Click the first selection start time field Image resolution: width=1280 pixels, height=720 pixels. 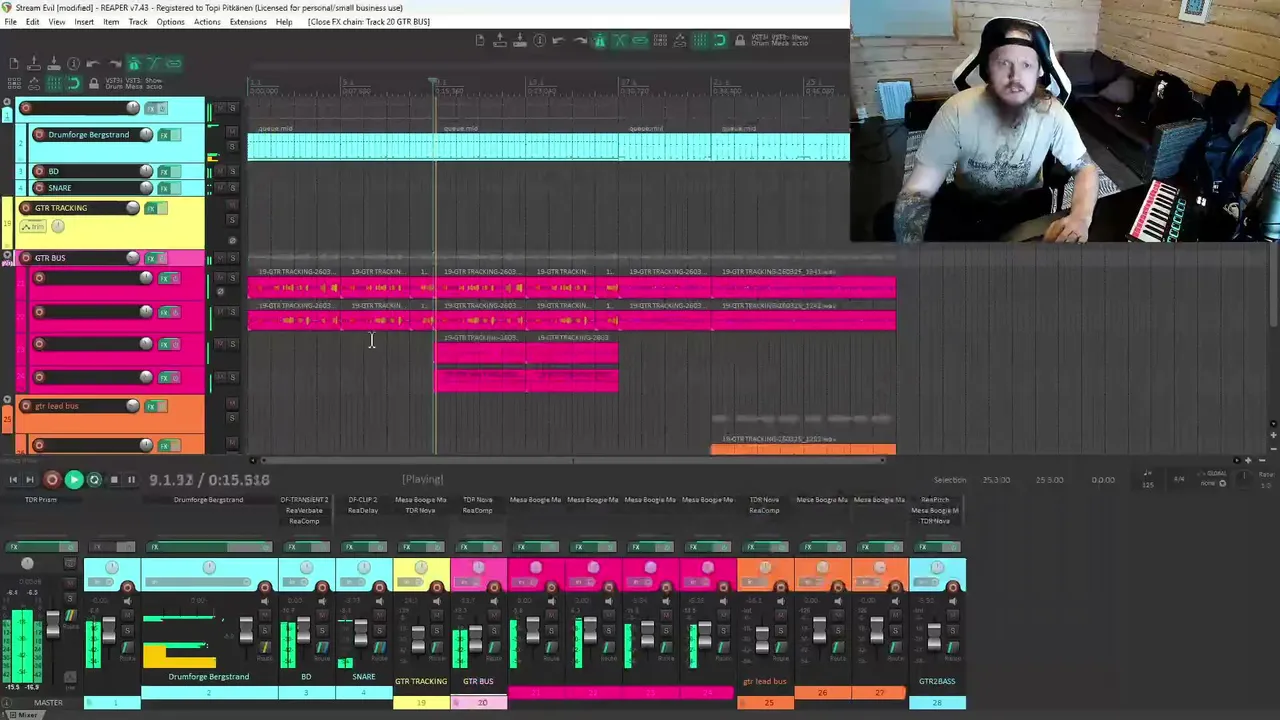click(x=996, y=480)
